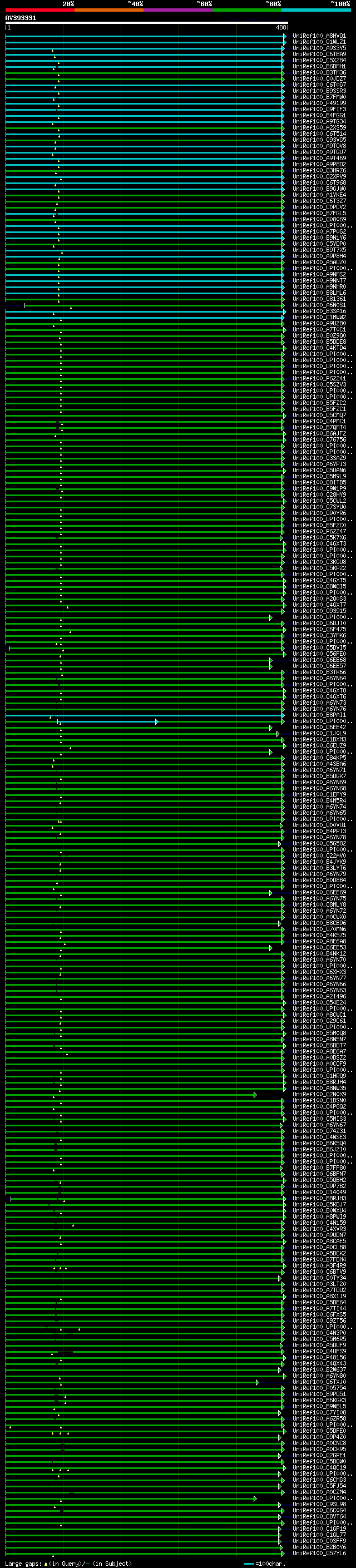Click hit label UniRef100_B5DGK7
The width and height of the screenshot is (356, 1568).
[319, 776]
